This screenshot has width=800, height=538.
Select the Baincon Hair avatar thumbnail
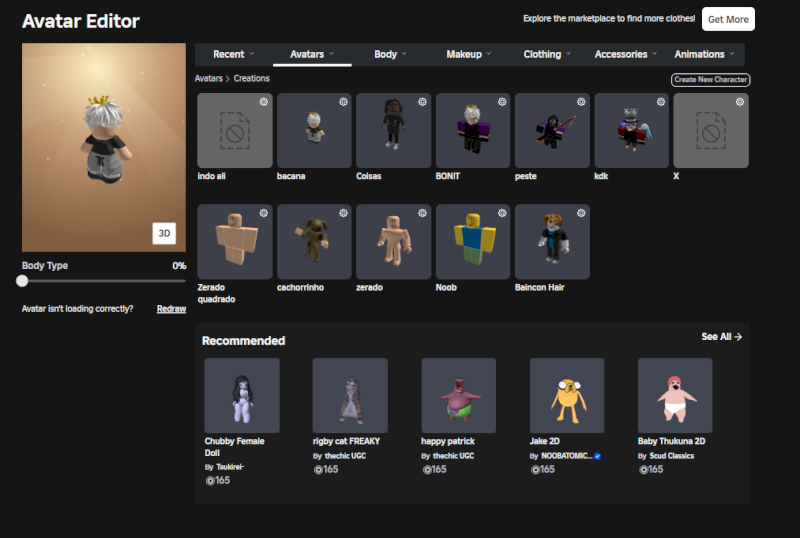[x=552, y=241]
